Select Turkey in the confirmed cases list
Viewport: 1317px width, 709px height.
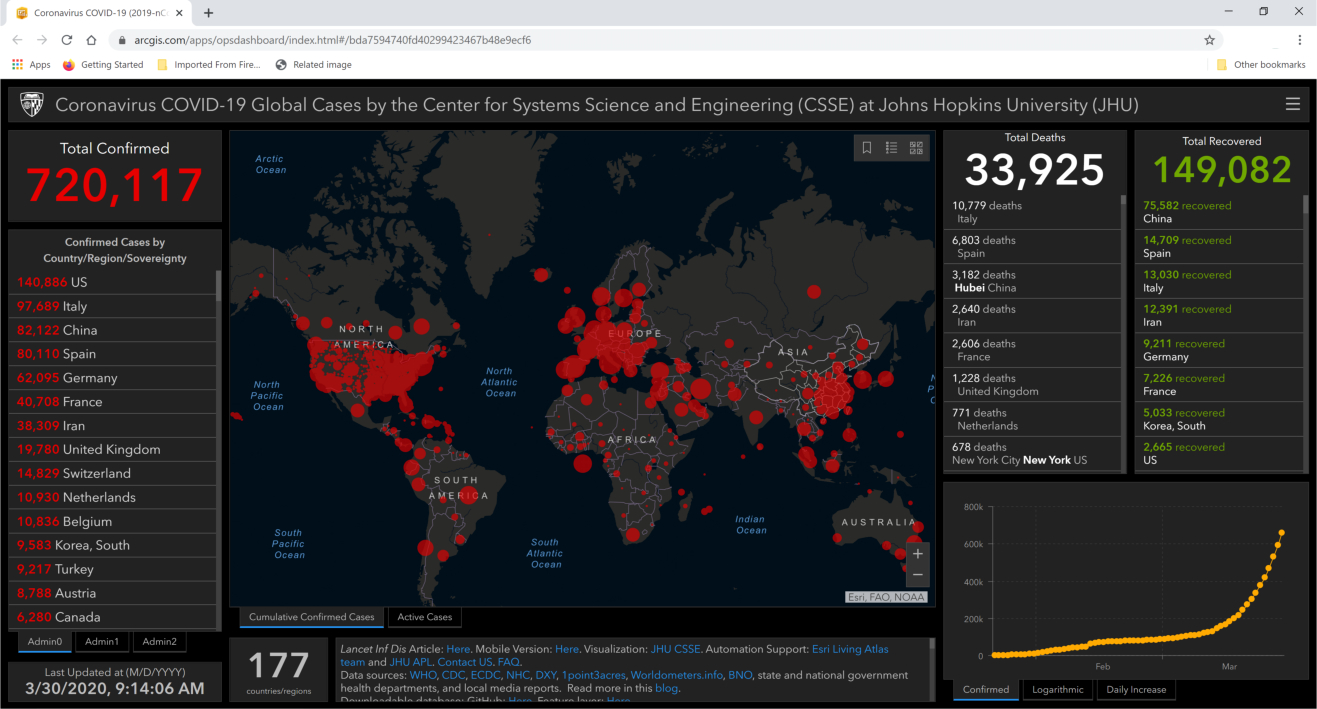[x=112, y=569]
